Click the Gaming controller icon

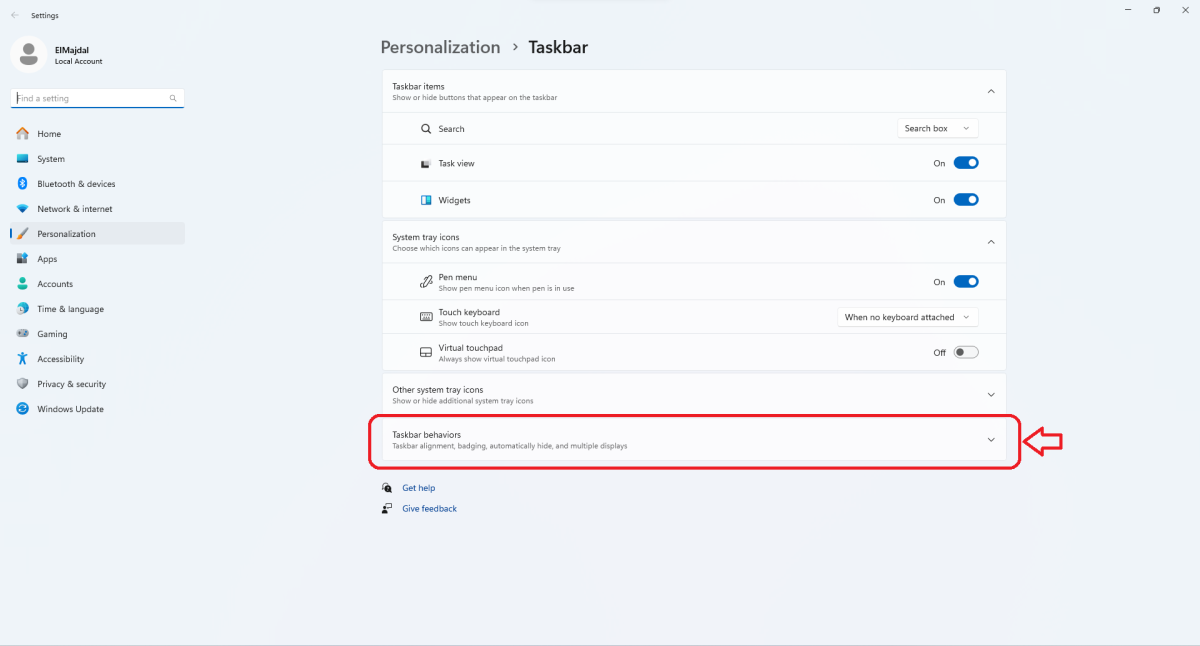(22, 334)
